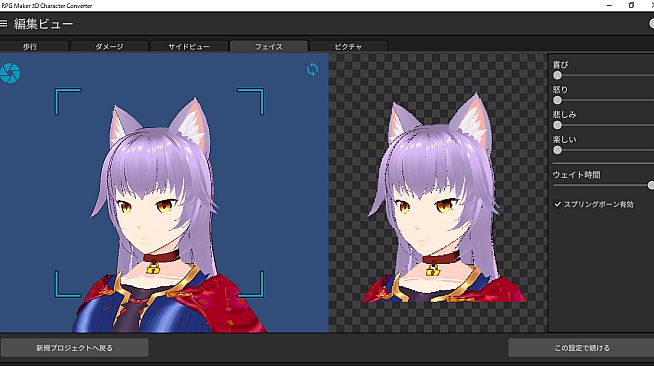This screenshot has height=366, width=654.
Task: Minimize the RPG Maker 3D Character Converter window
Action: (609, 5)
